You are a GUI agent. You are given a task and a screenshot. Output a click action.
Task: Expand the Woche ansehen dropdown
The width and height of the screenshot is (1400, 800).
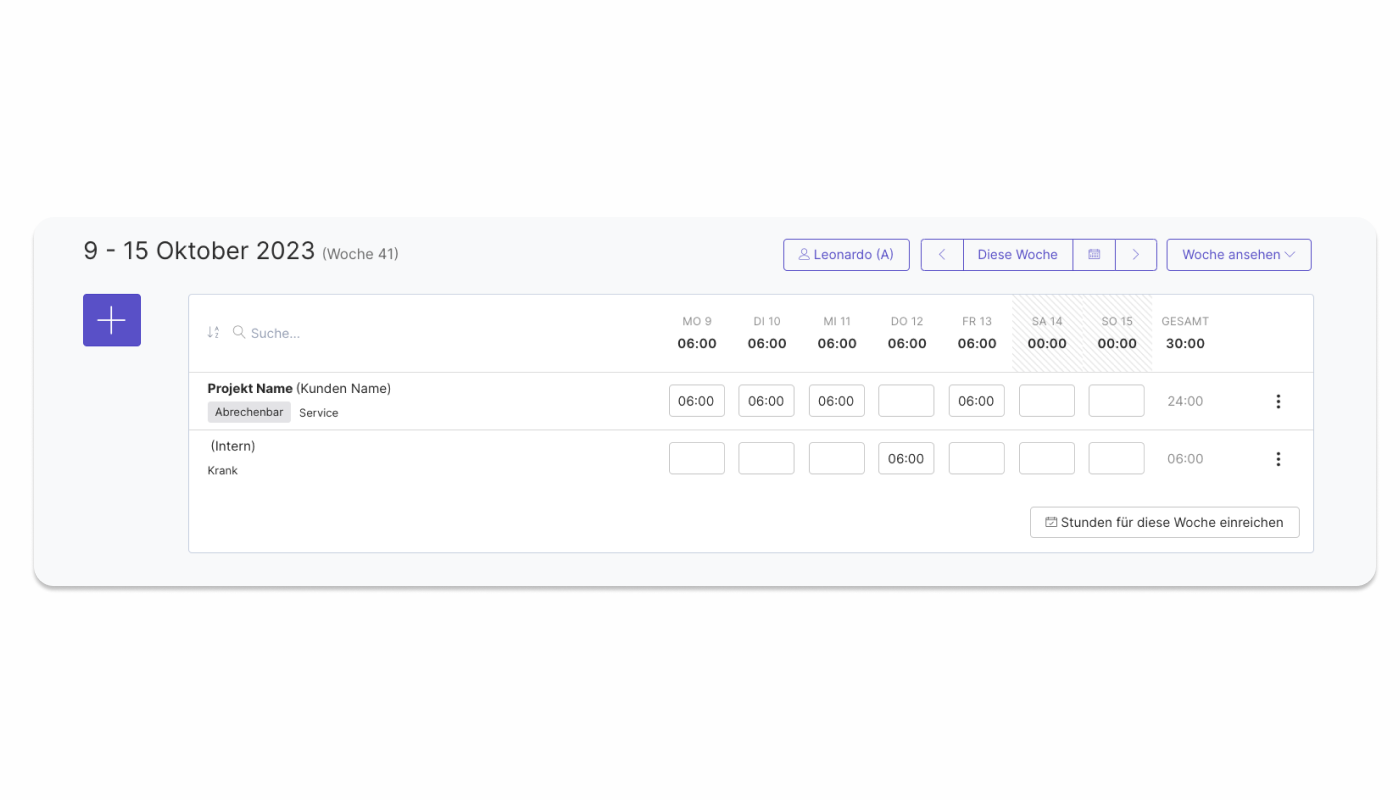pyautogui.click(x=1238, y=255)
